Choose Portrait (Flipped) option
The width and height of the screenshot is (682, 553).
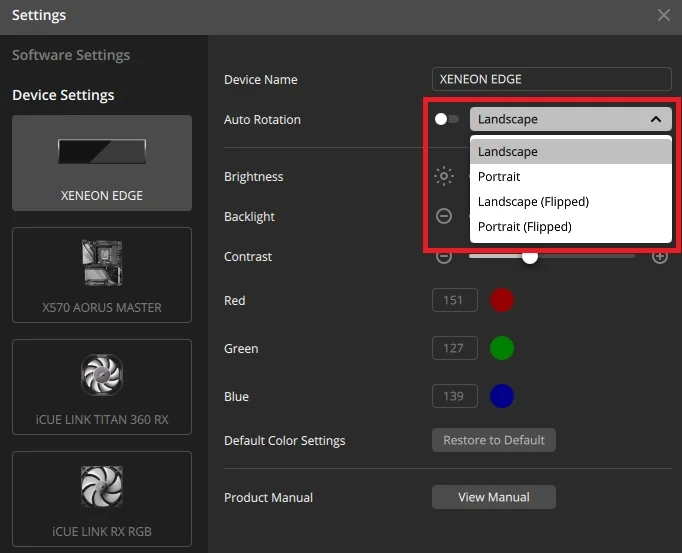tap(571, 227)
